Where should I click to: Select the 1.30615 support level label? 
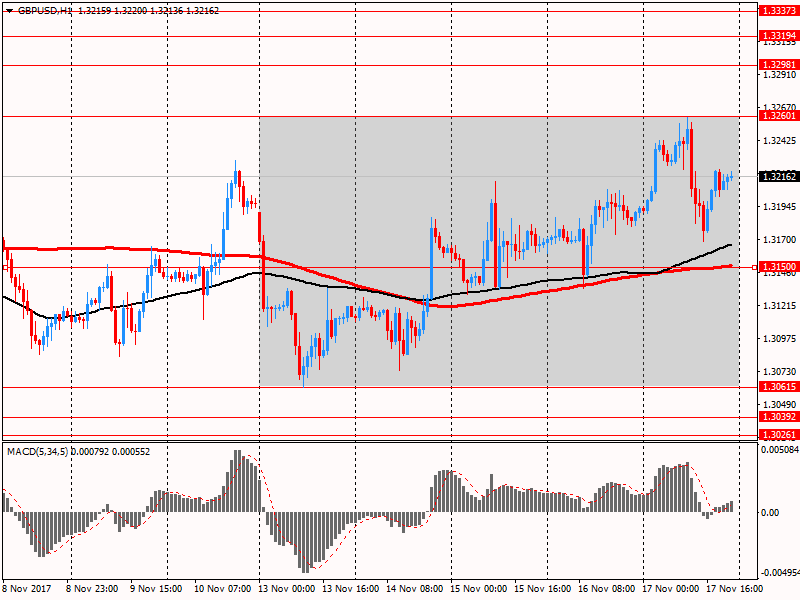pyautogui.click(x=779, y=387)
